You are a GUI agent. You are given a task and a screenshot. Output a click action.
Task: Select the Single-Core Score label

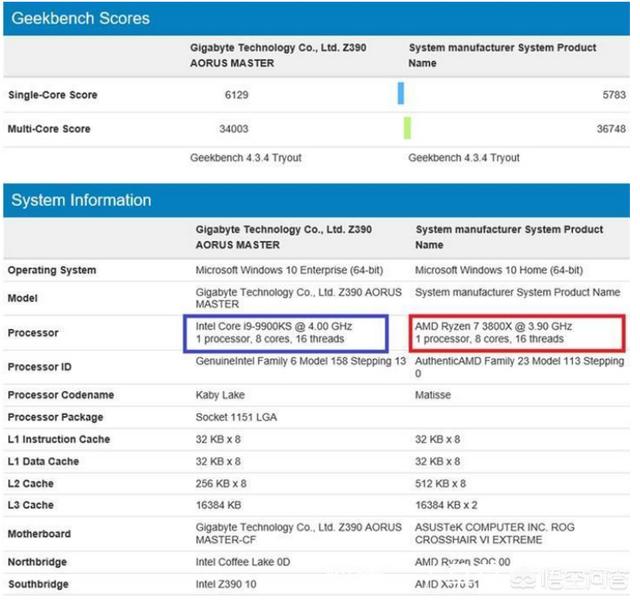[x=53, y=95]
